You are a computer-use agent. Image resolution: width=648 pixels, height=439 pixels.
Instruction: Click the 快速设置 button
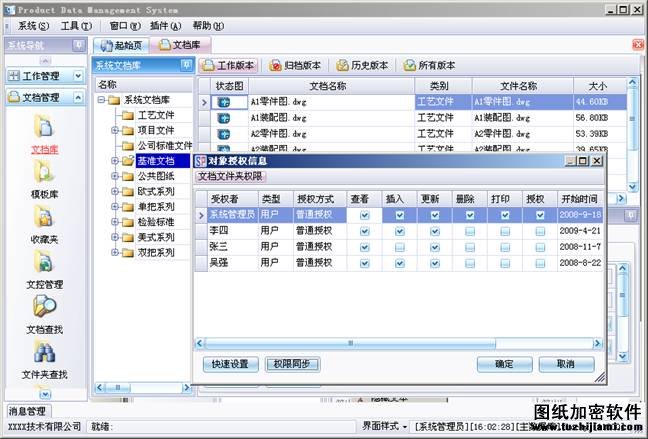(x=230, y=364)
